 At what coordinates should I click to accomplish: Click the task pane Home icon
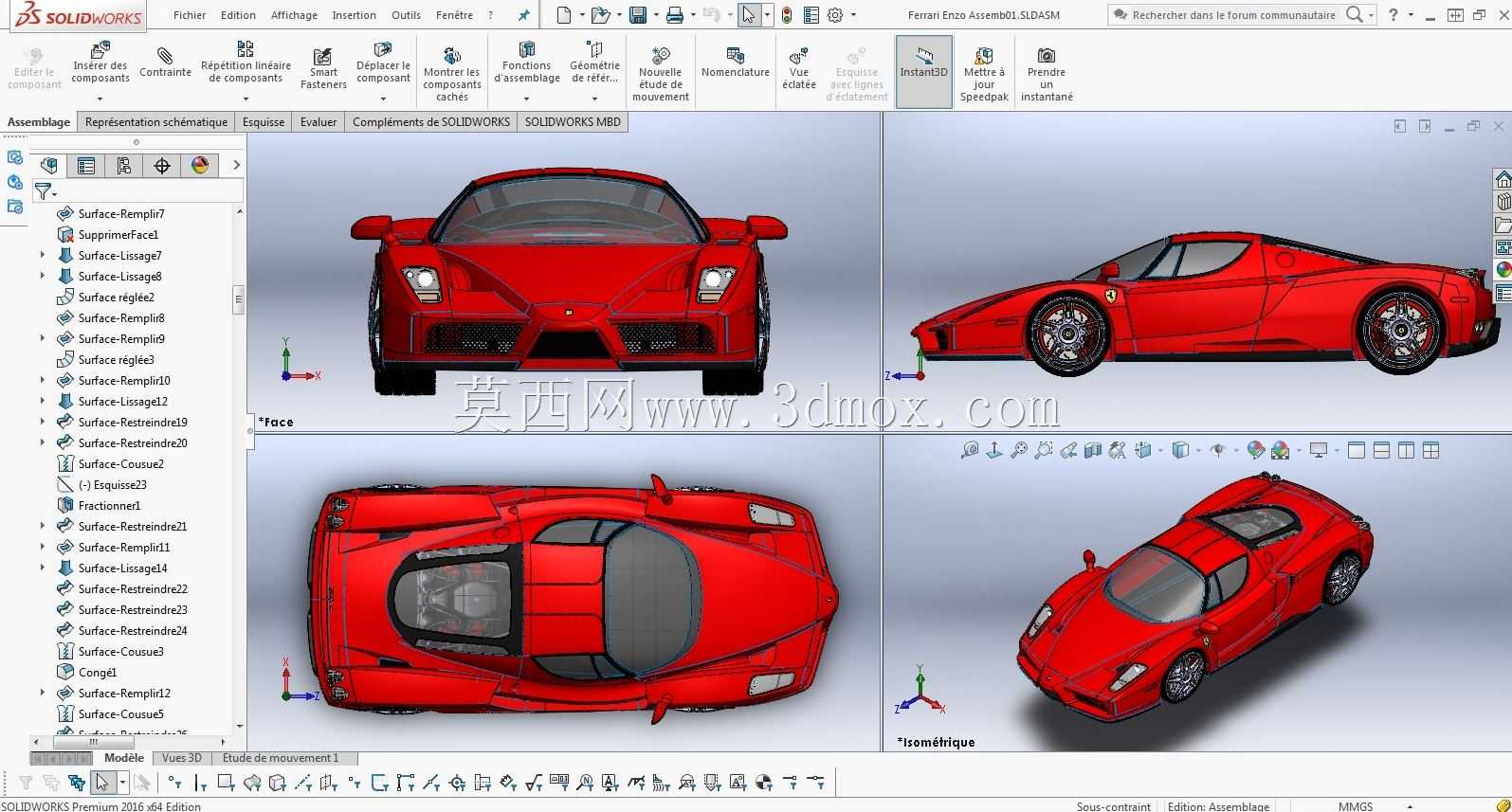[x=1503, y=179]
